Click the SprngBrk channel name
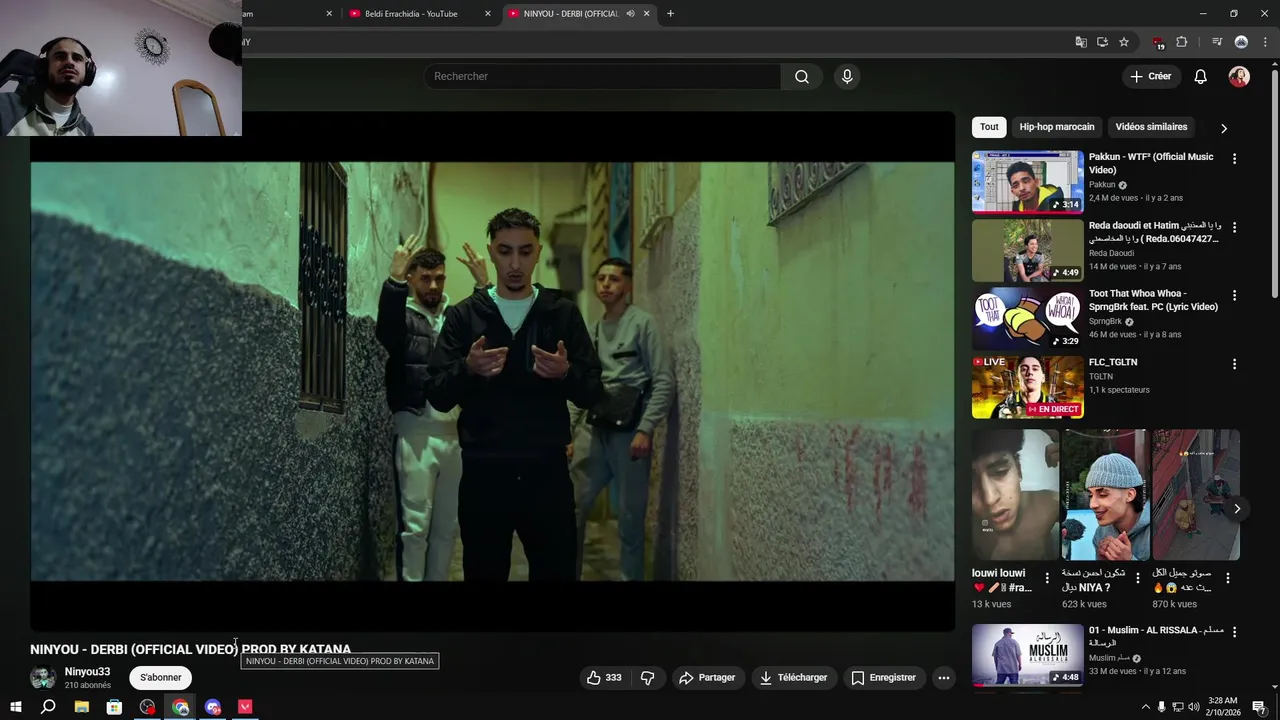Viewport: 1280px width, 720px height. coord(1105,321)
